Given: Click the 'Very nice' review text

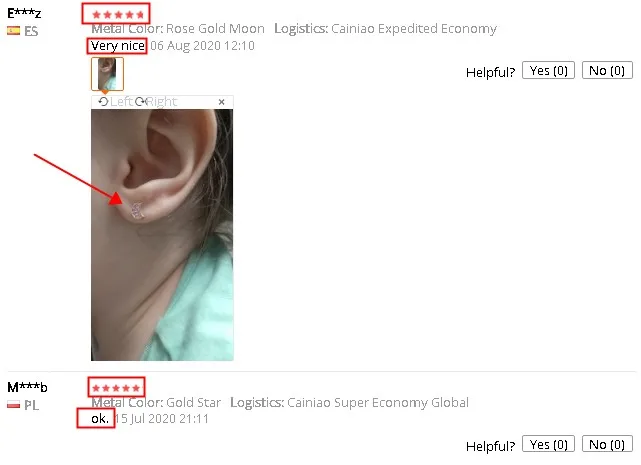Looking at the screenshot, I should coord(118,46).
